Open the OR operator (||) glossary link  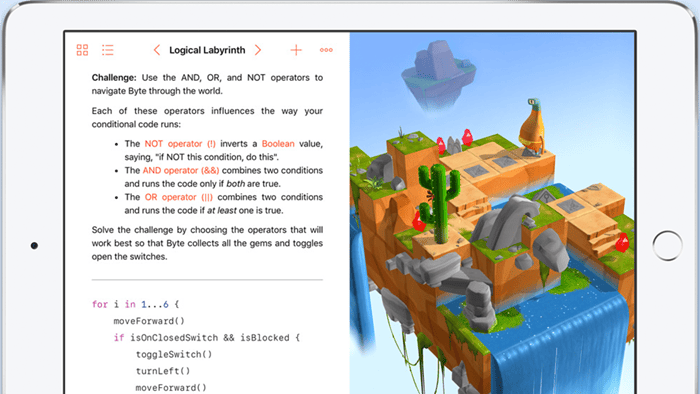click(x=179, y=197)
